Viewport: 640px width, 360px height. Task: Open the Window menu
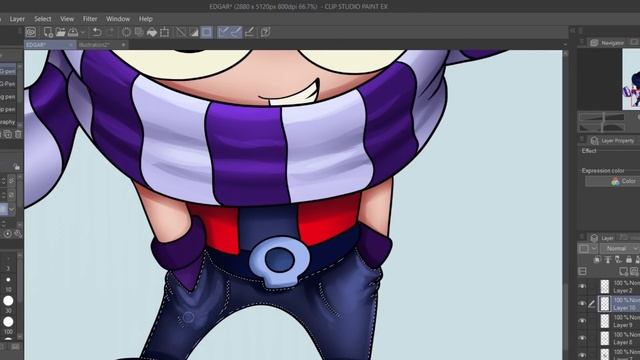point(118,19)
